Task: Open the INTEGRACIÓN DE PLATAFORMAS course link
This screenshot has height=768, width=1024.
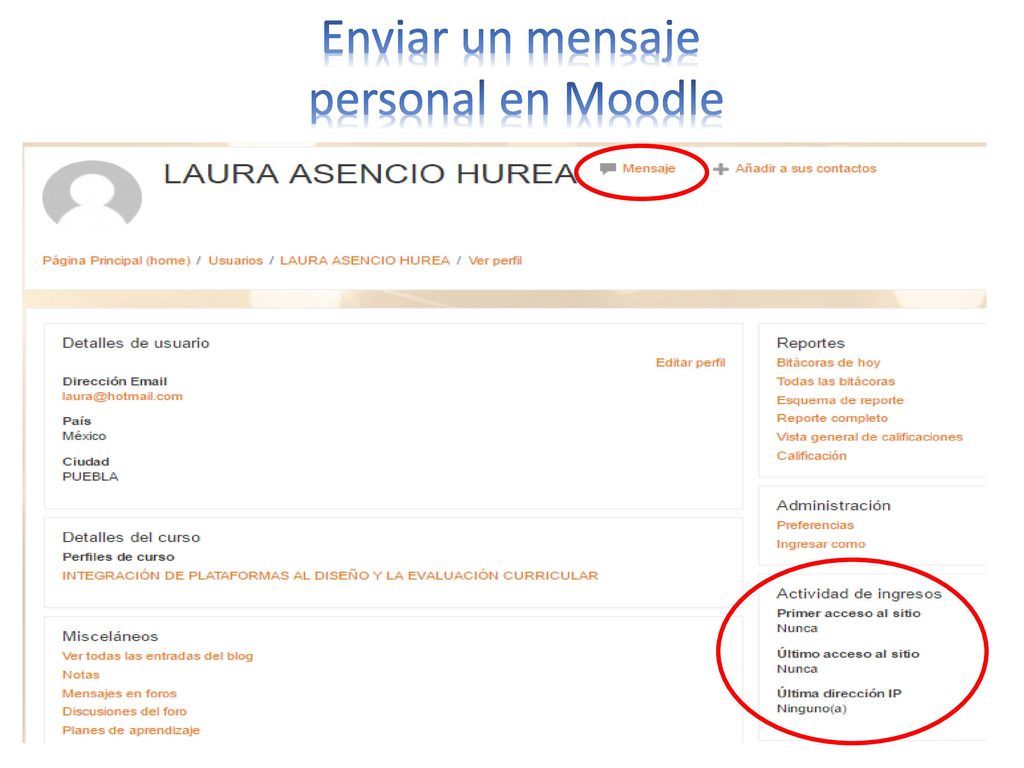Action: tap(330, 575)
